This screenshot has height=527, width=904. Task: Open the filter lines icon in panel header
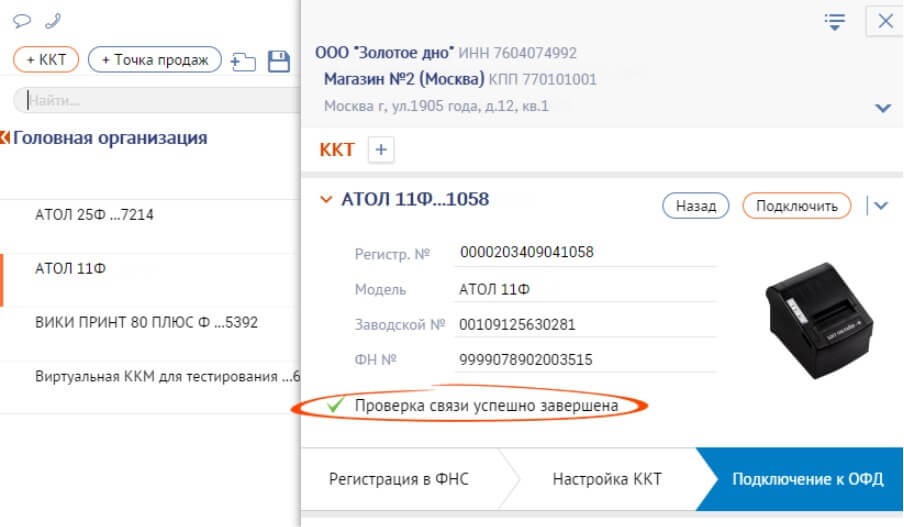coord(835,22)
